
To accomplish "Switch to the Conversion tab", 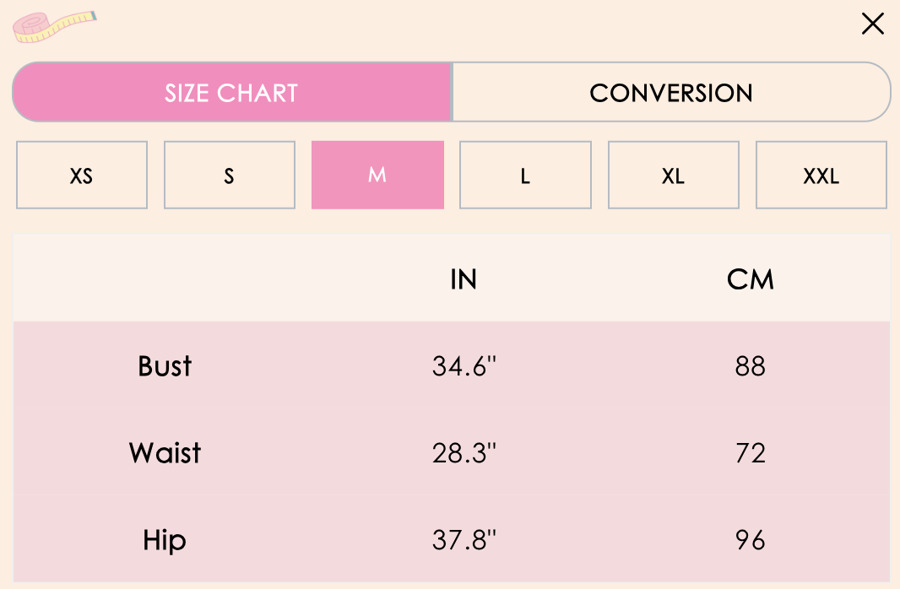I will pyautogui.click(x=670, y=93).
